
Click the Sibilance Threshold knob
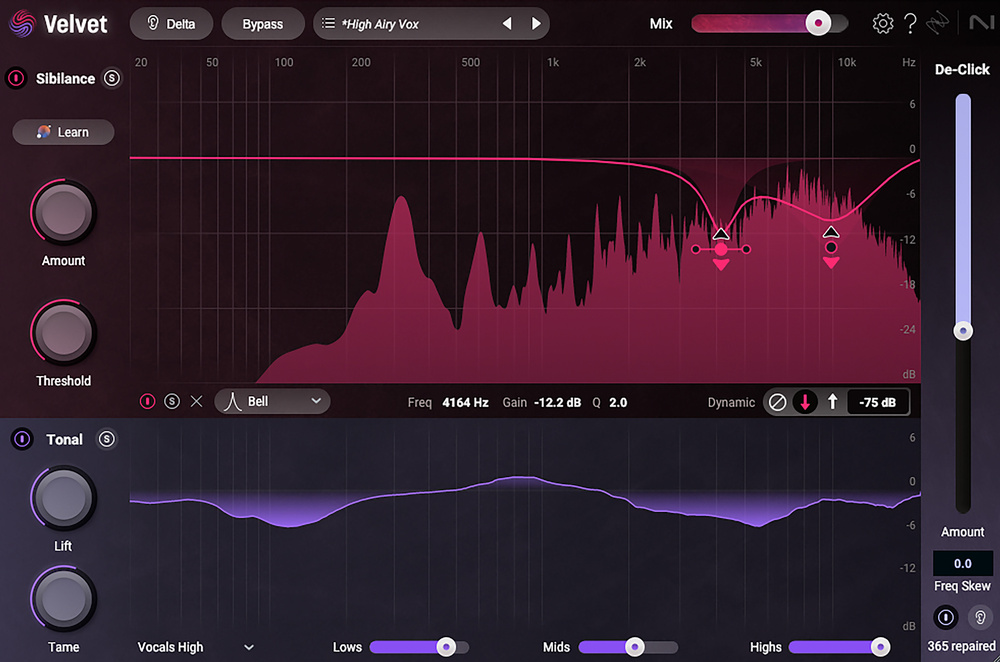tap(63, 333)
